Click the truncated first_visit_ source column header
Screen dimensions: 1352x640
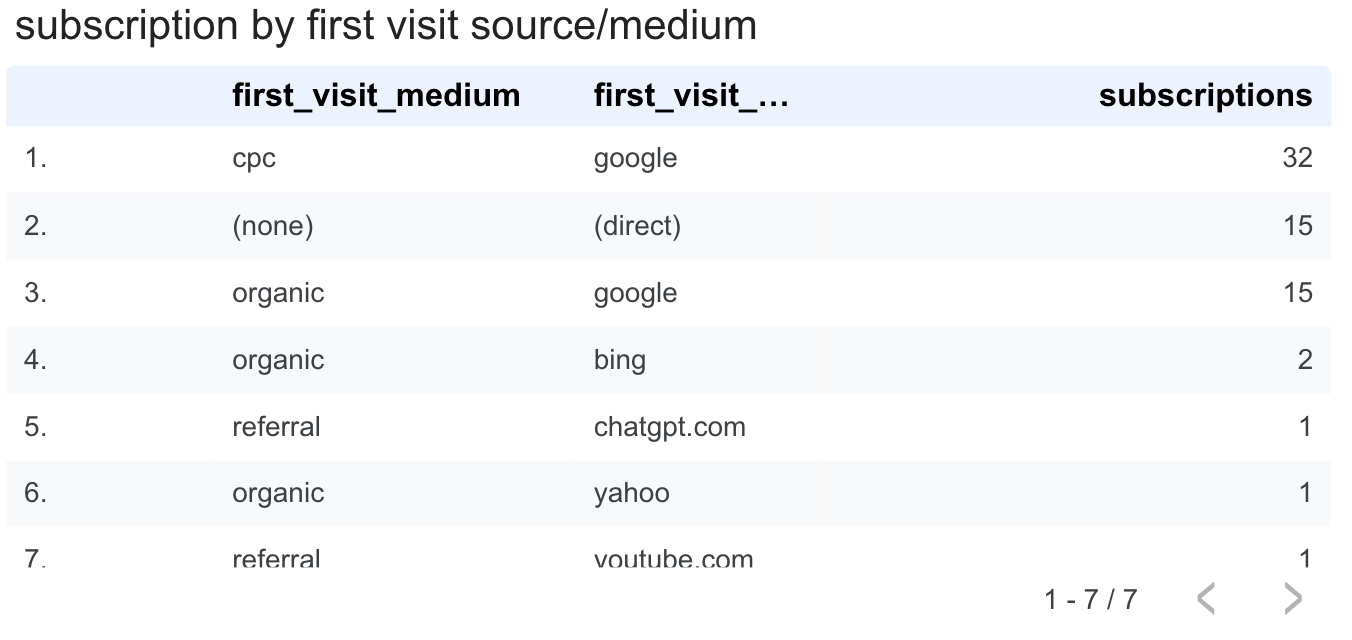click(691, 95)
